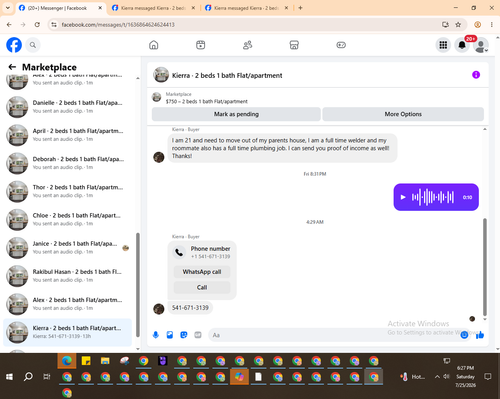Go back using the Marketplace arrow
Screen dimensions: 500x399
tap(12, 67)
